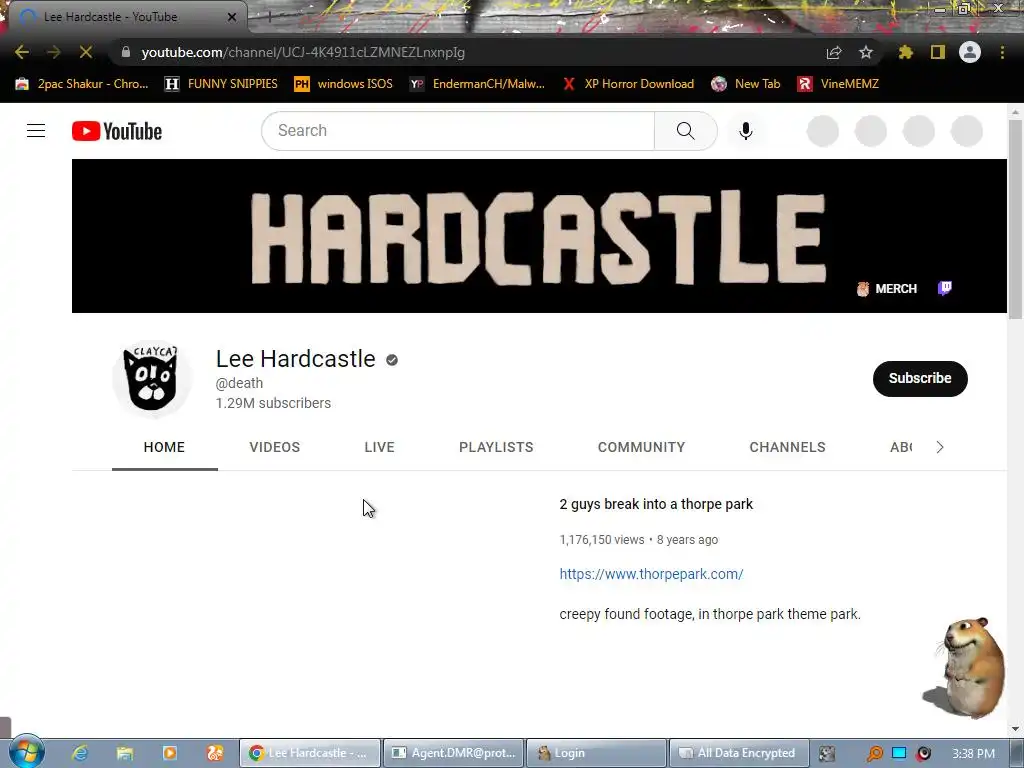Open Windows Explorer folder taskbar icon
The height and width of the screenshot is (768, 1024).
click(x=125, y=753)
